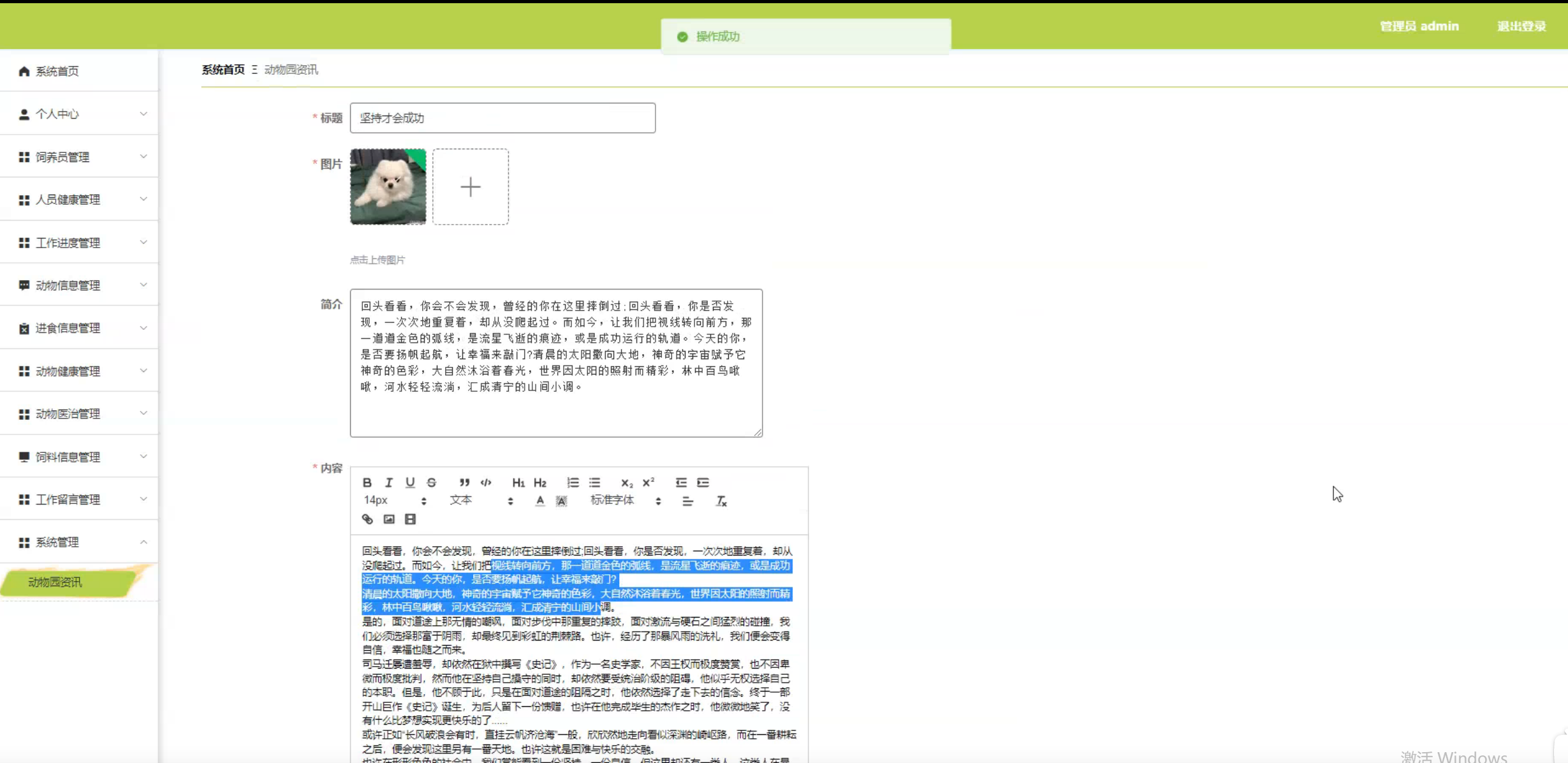Insert code block with code icon
This screenshot has height=763, width=1568.
(x=486, y=482)
